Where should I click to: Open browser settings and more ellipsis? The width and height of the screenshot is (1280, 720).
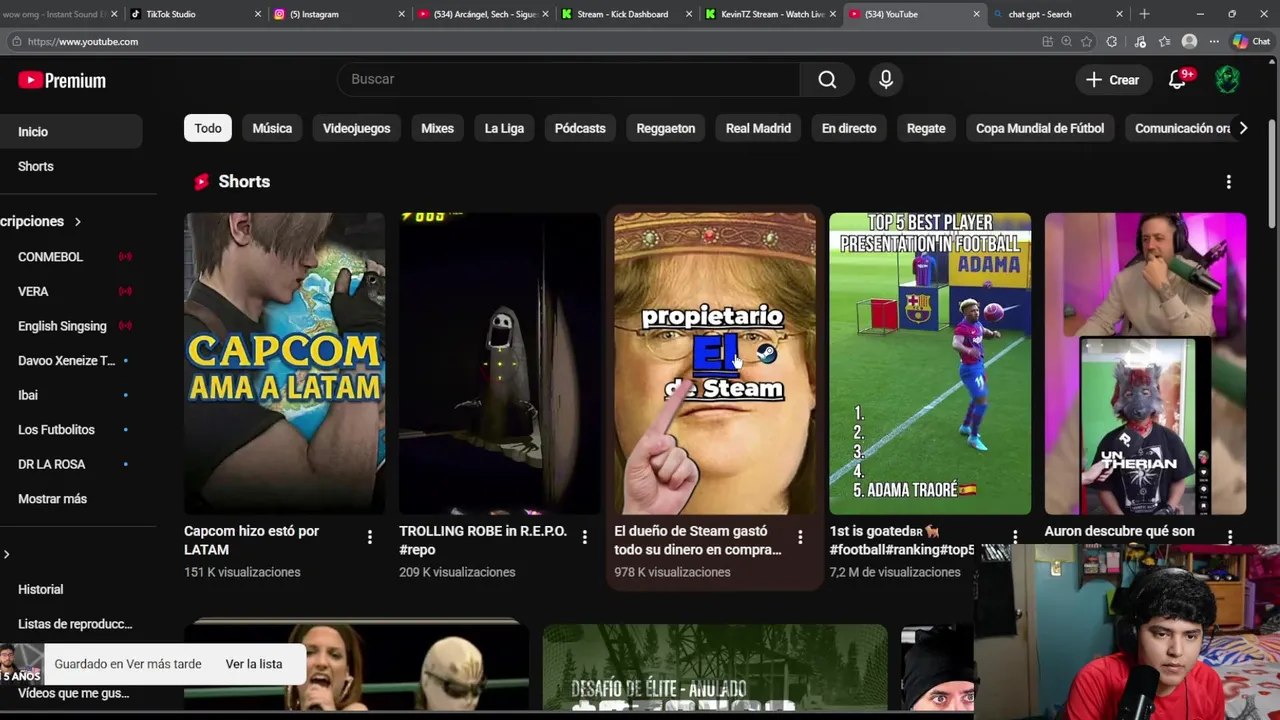pyautogui.click(x=1214, y=42)
